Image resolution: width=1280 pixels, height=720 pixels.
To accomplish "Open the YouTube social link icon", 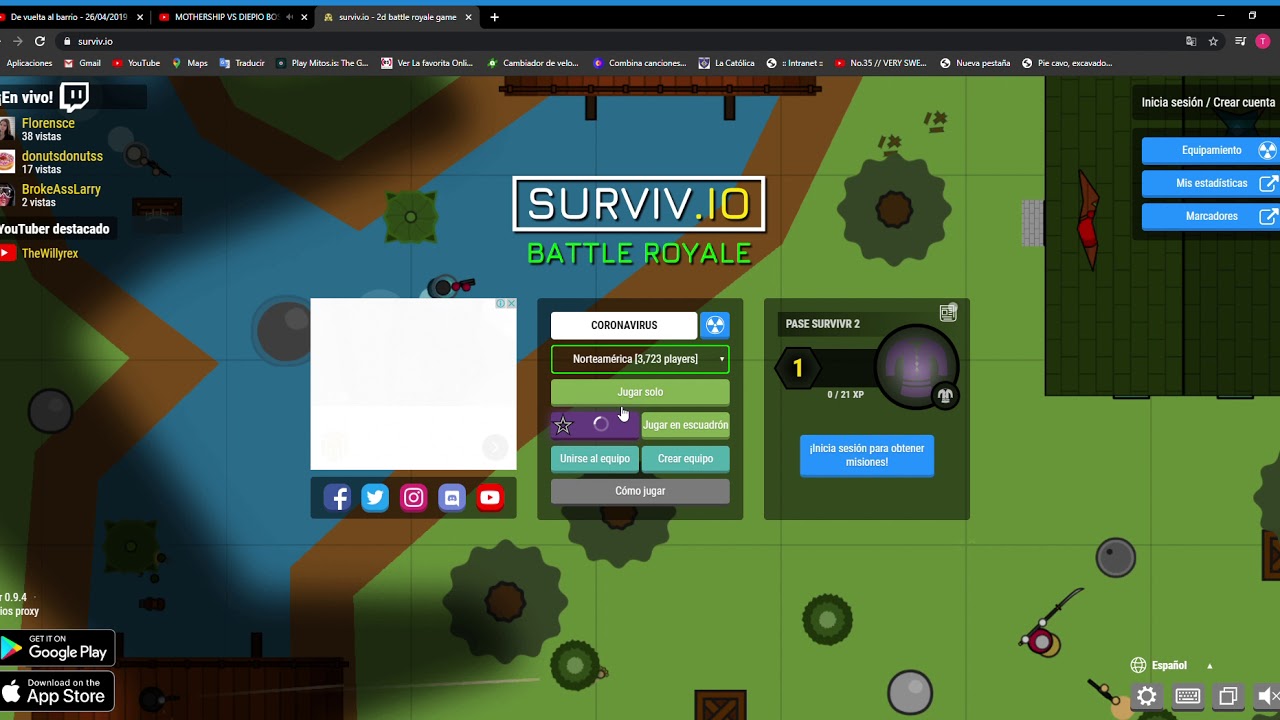I will [x=490, y=498].
